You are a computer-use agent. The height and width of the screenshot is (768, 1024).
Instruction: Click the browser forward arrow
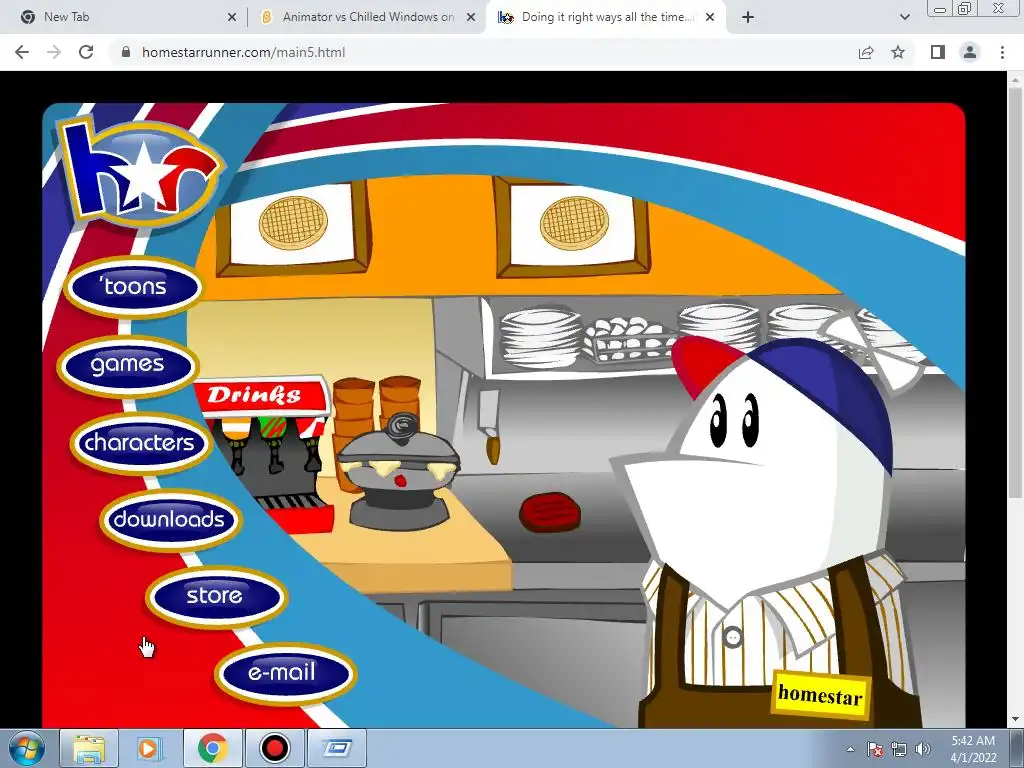coord(54,52)
